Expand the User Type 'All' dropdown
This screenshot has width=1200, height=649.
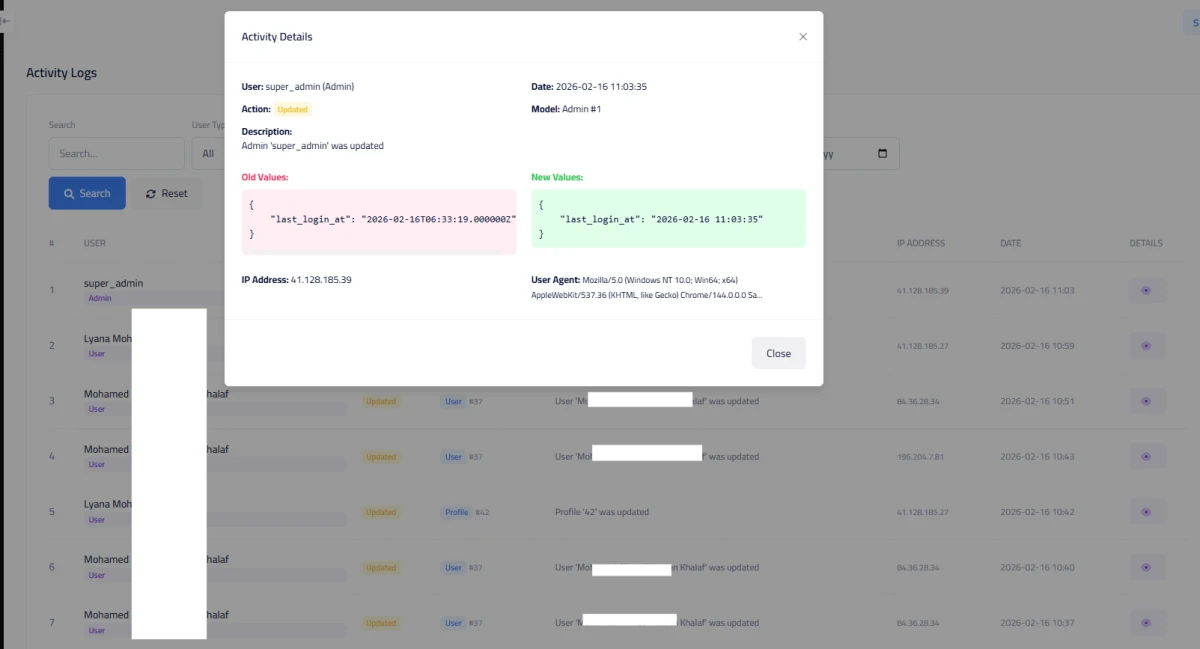coord(208,154)
